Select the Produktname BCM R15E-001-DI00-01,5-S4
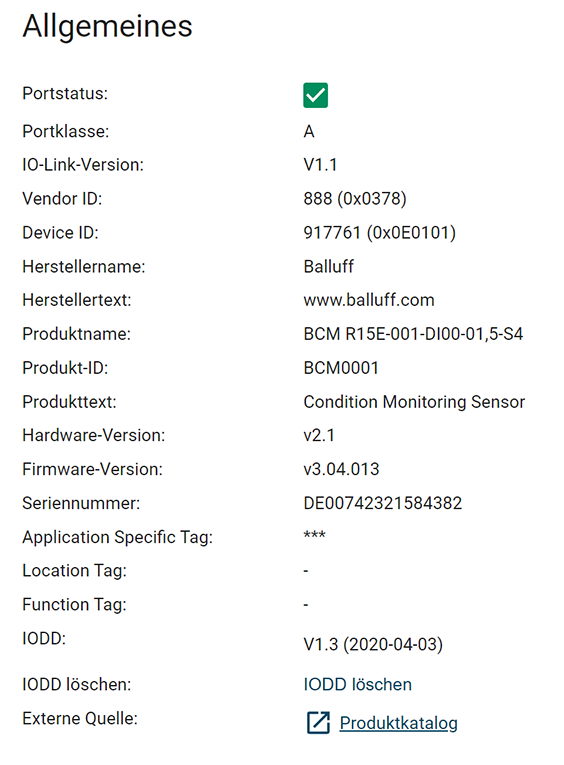The height and width of the screenshot is (765, 564). (x=413, y=334)
